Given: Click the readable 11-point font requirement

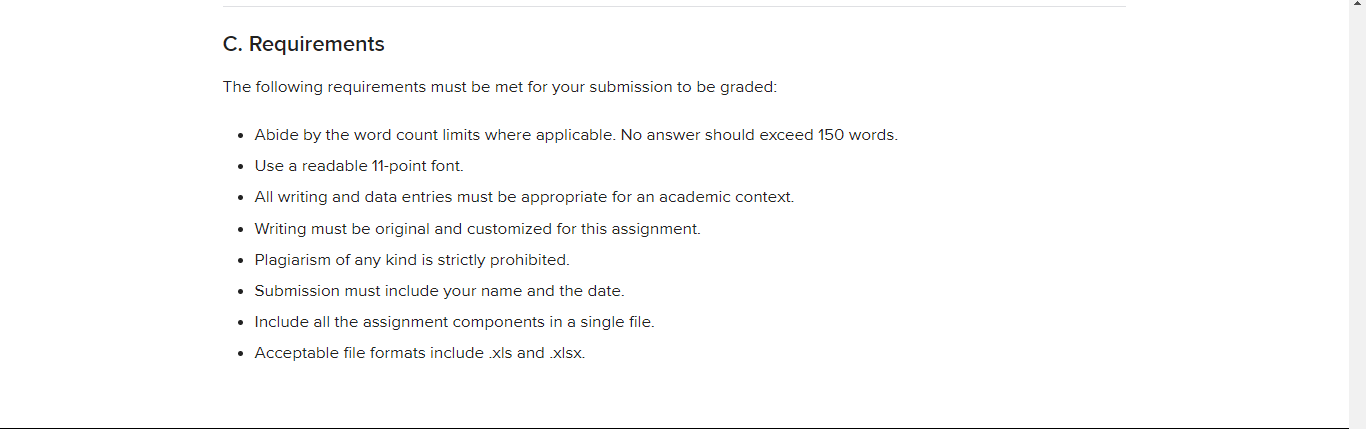Looking at the screenshot, I should tap(359, 166).
